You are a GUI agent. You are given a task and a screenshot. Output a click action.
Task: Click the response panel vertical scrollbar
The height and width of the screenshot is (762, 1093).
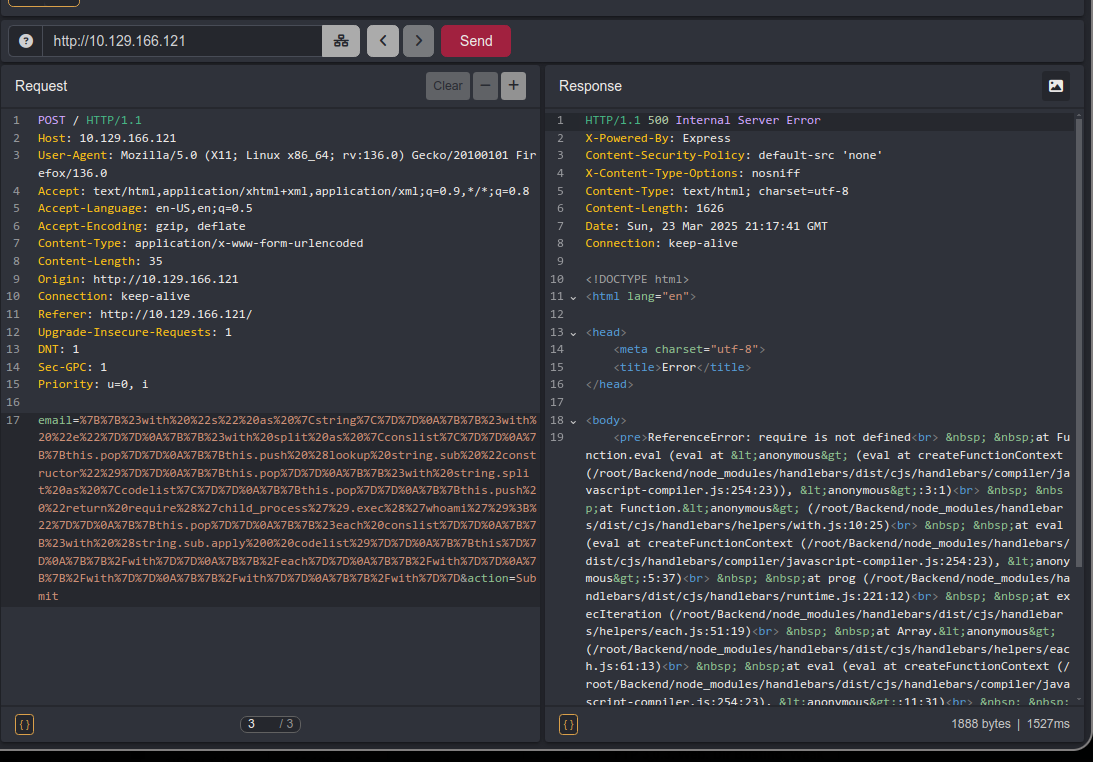coord(1078,342)
